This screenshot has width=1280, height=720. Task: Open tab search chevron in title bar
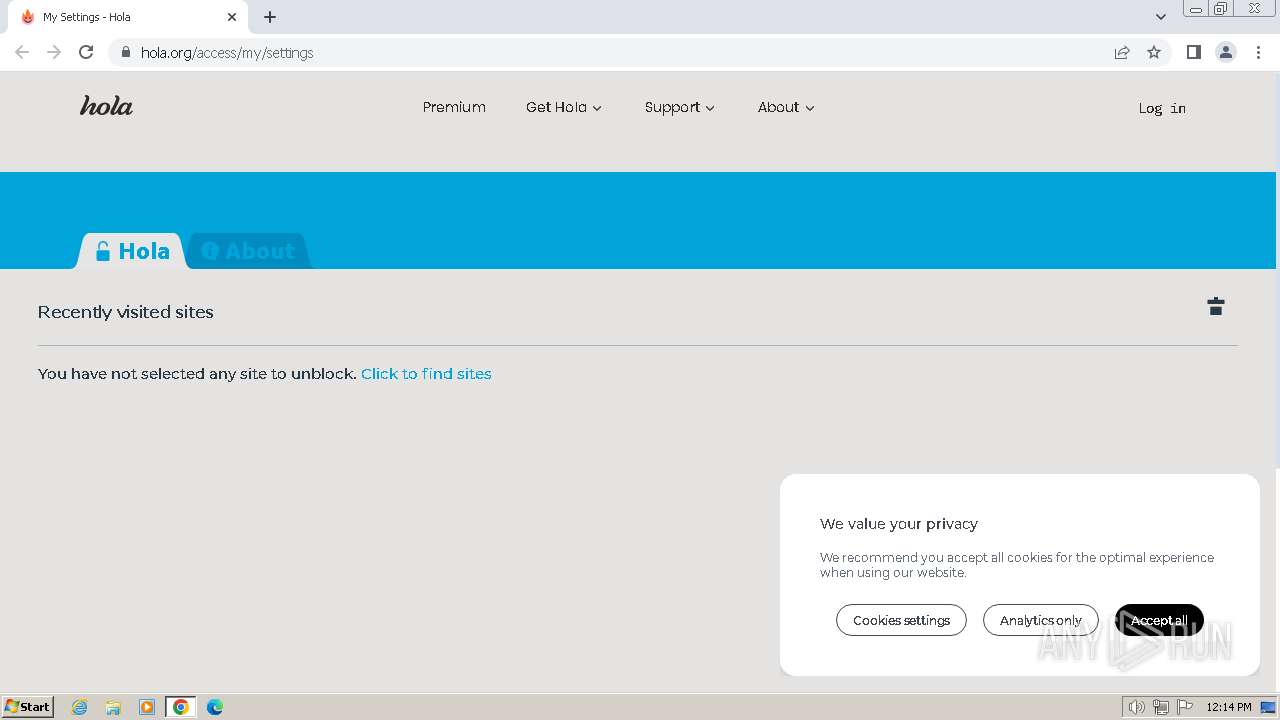point(1161,17)
